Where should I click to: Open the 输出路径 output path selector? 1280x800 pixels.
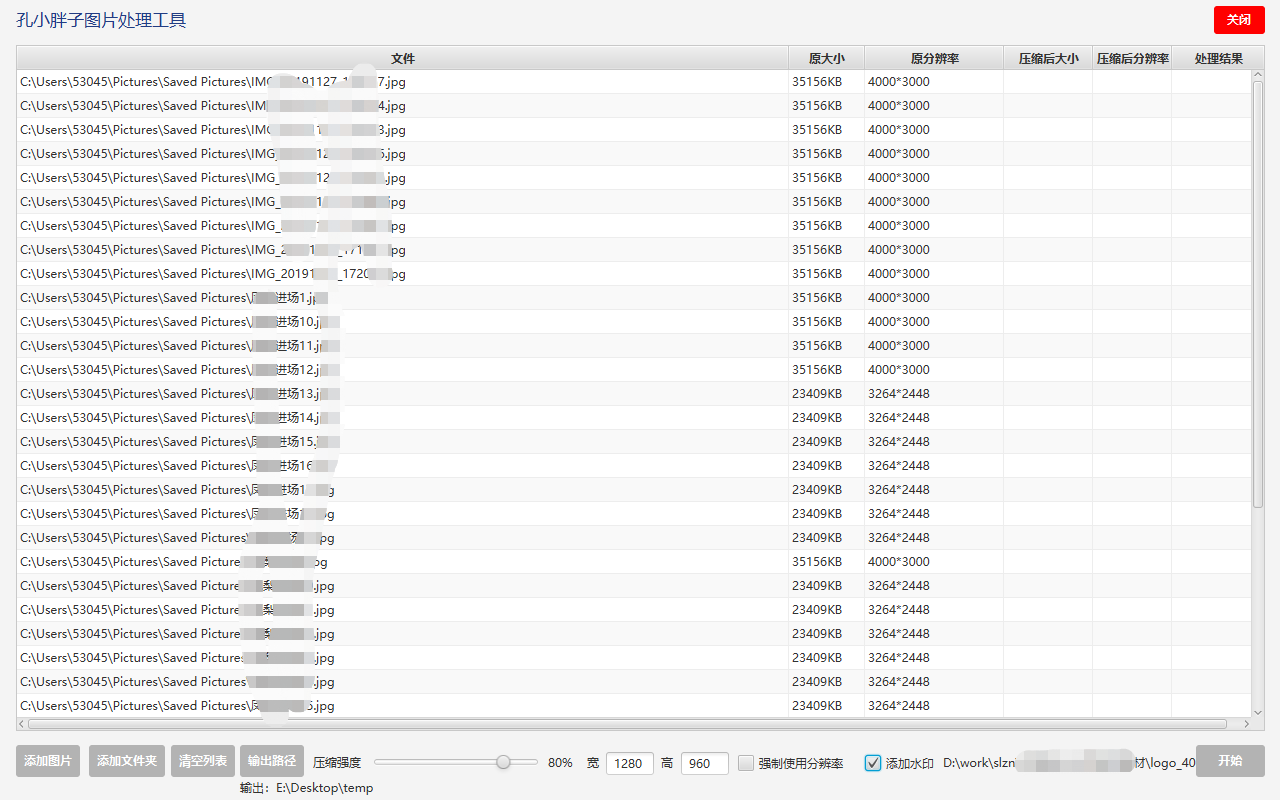pyautogui.click(x=271, y=760)
